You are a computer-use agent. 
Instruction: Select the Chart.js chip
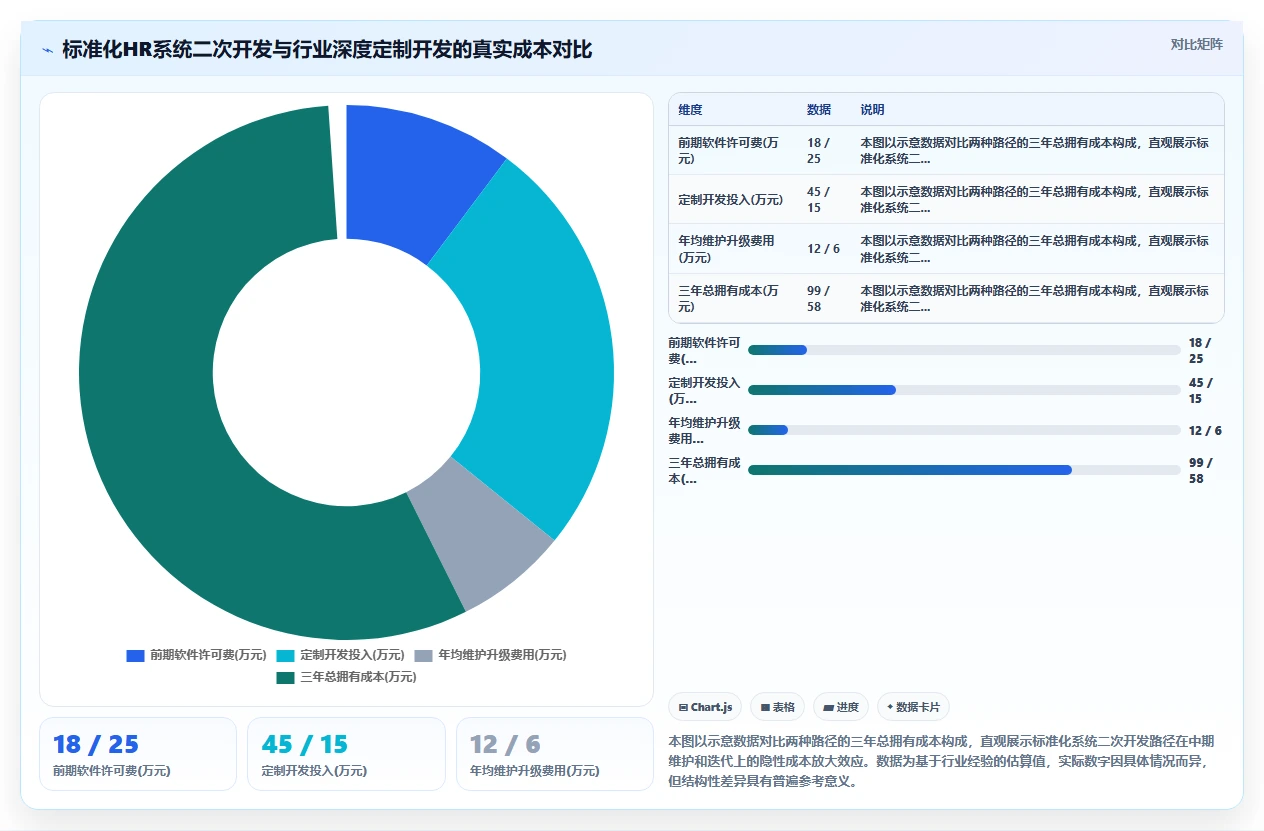(705, 707)
